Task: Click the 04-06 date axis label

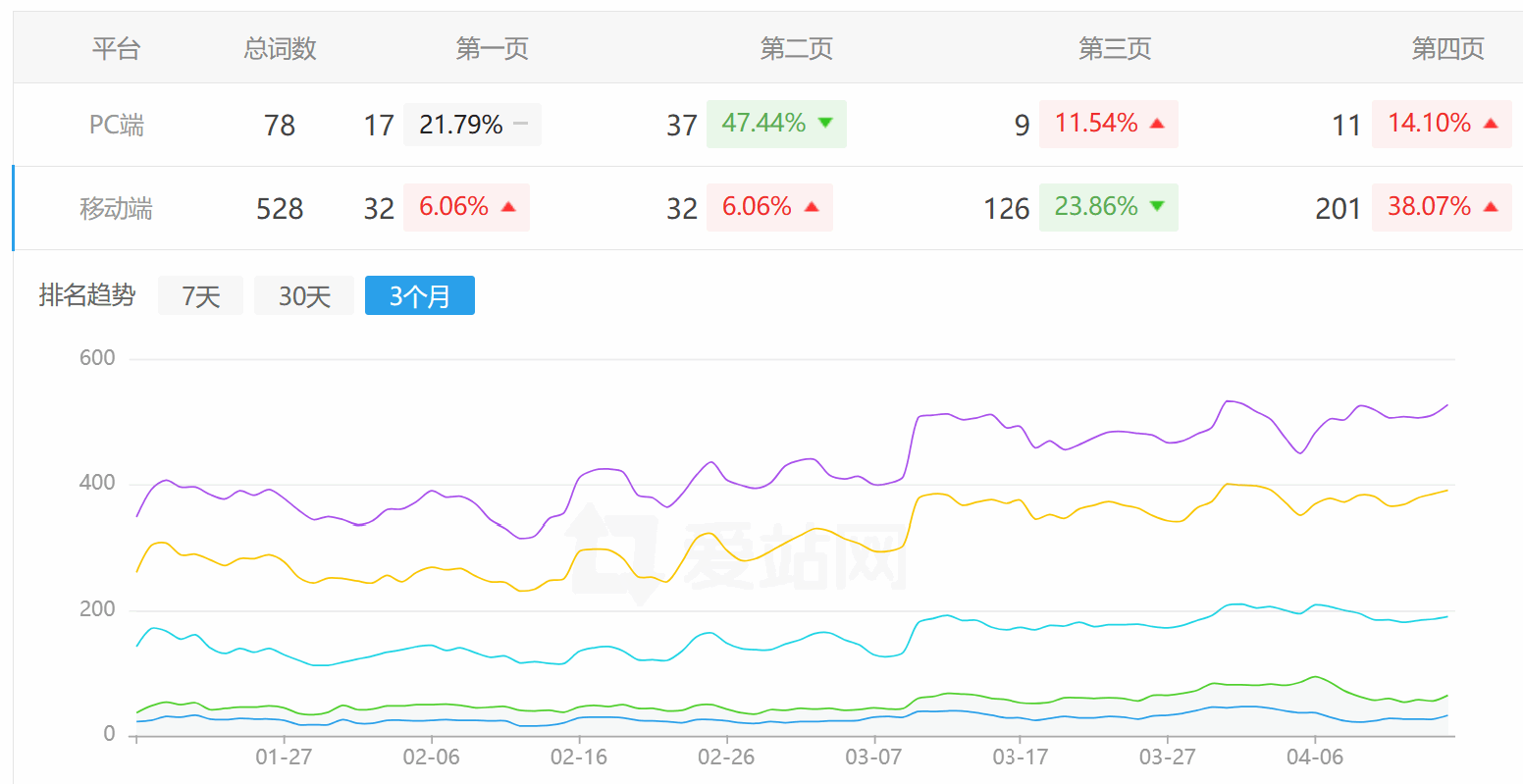Action: pyautogui.click(x=1315, y=758)
